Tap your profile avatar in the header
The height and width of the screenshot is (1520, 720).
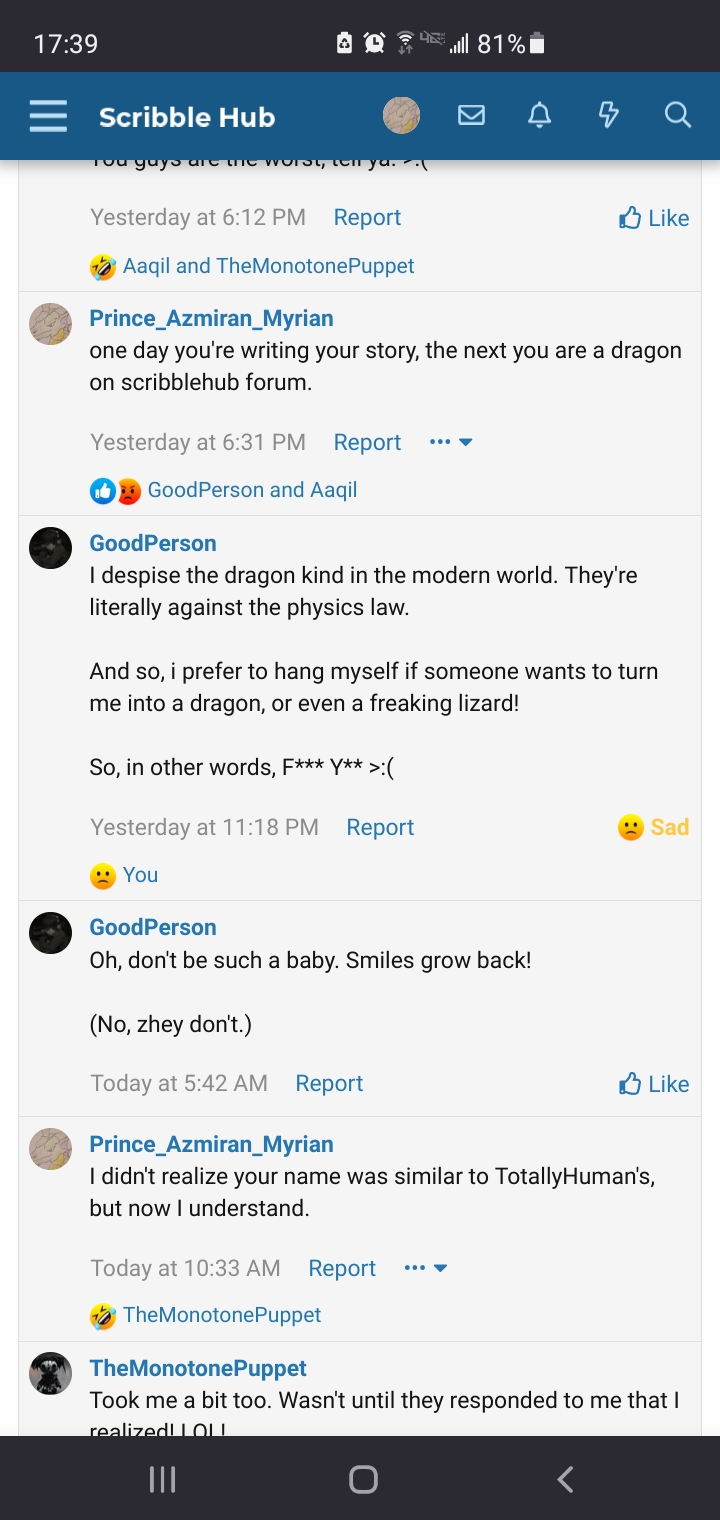[402, 115]
